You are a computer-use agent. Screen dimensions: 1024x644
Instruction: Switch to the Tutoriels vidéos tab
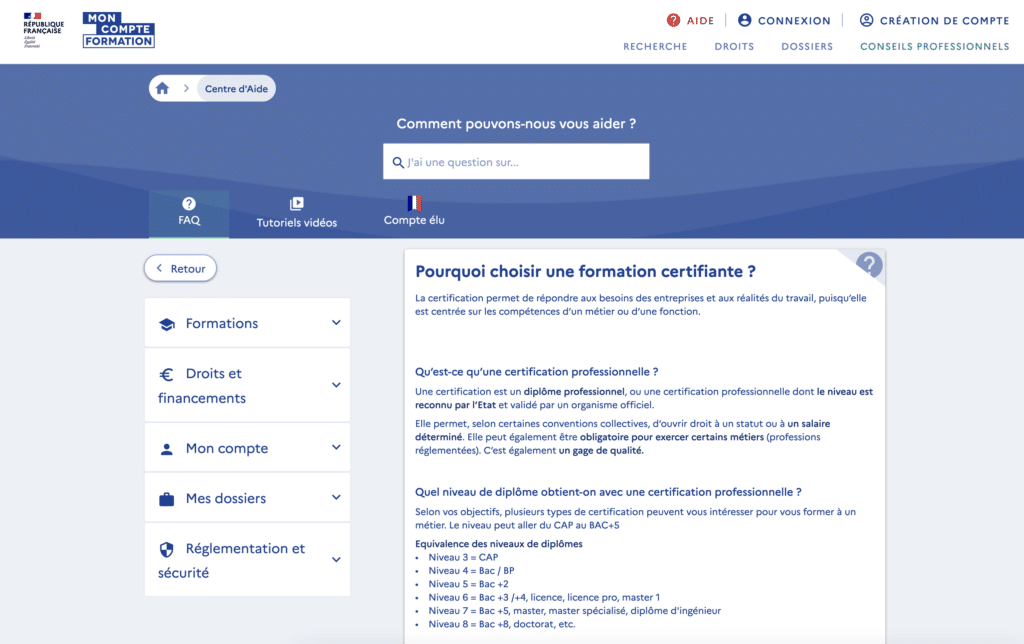click(296, 214)
